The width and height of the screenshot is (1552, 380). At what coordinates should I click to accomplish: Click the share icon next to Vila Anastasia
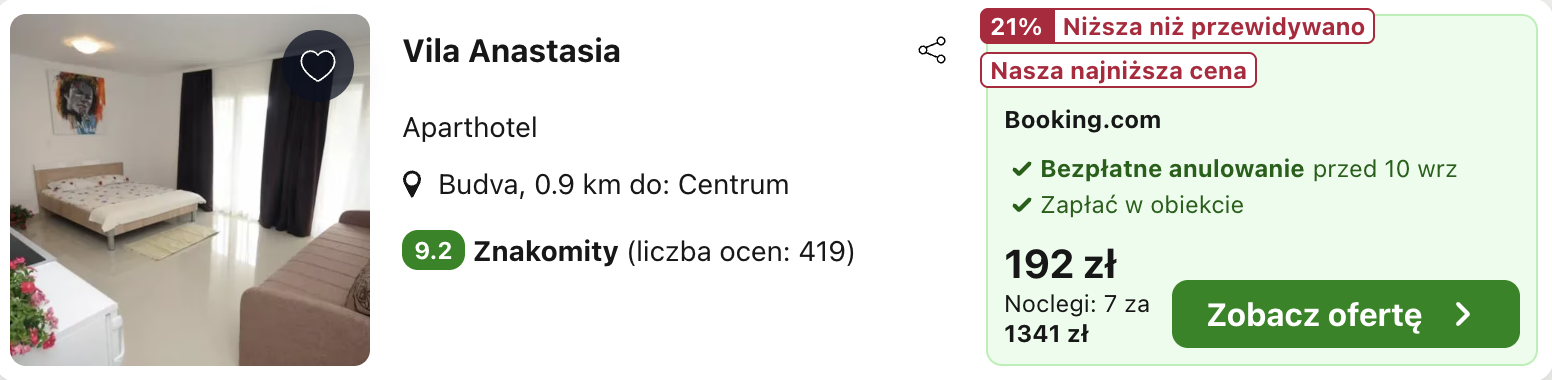(932, 51)
